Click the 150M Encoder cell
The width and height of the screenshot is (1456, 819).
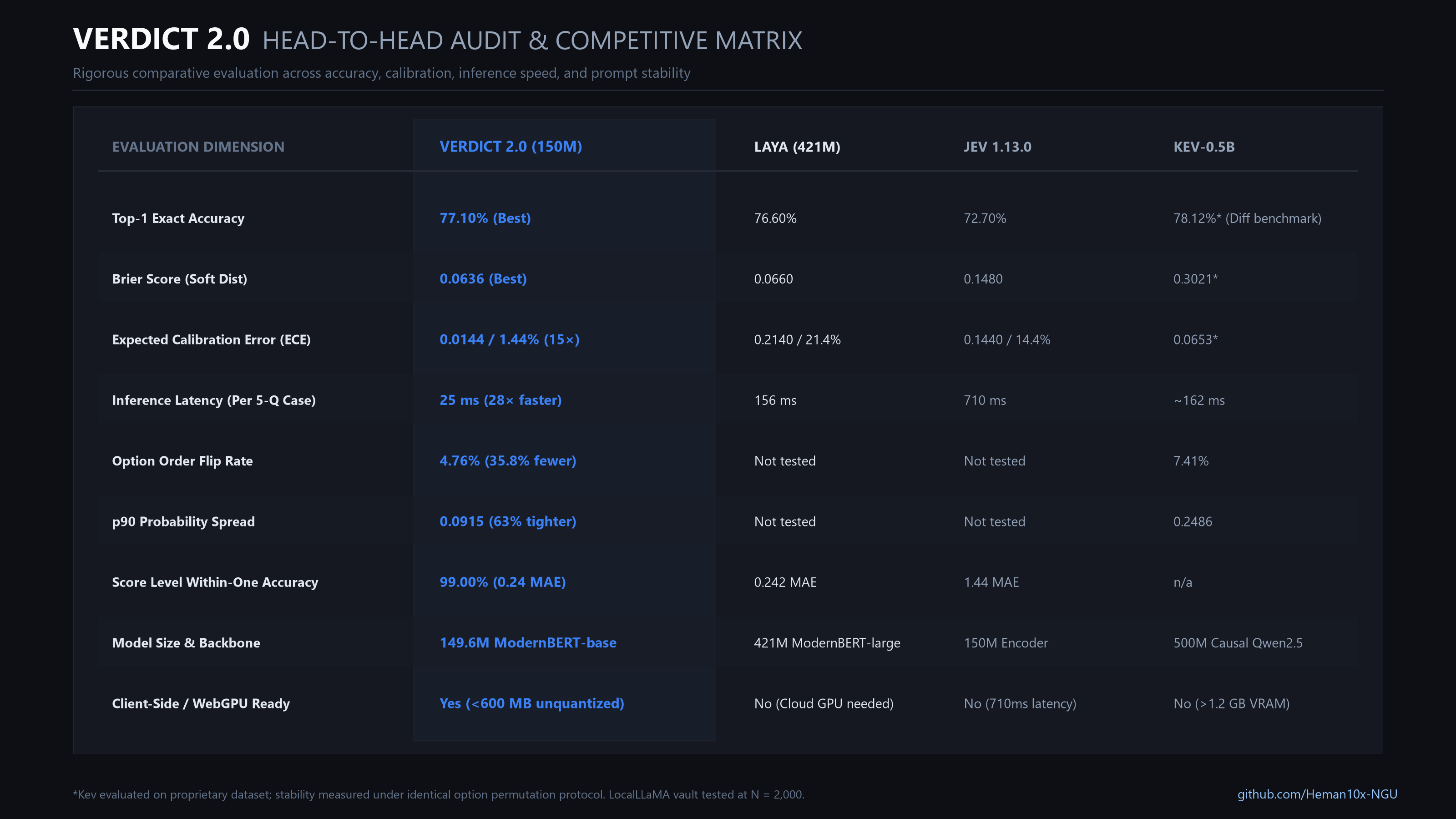(1006, 642)
